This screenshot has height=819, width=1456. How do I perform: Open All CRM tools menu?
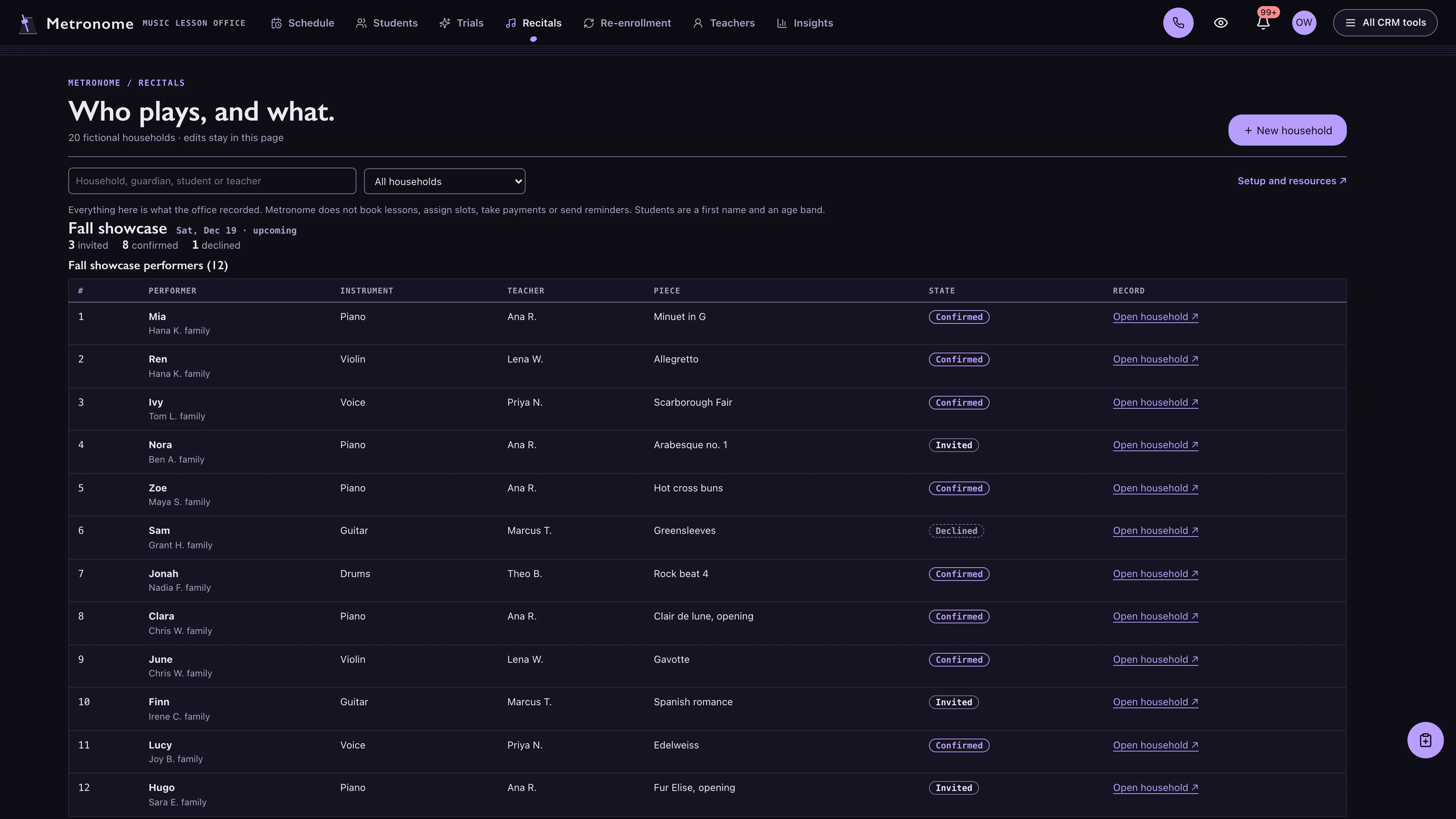click(x=1385, y=23)
